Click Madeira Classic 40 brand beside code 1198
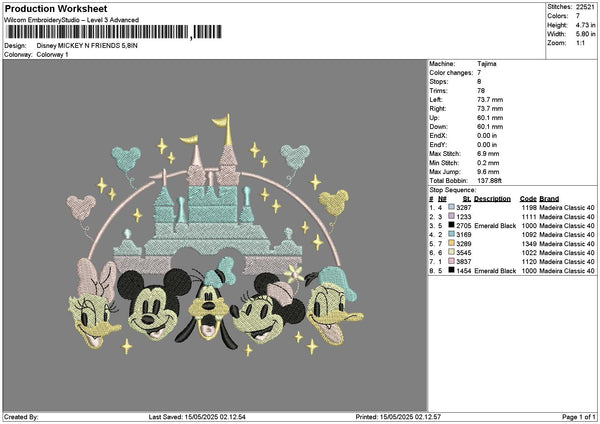 coord(567,208)
